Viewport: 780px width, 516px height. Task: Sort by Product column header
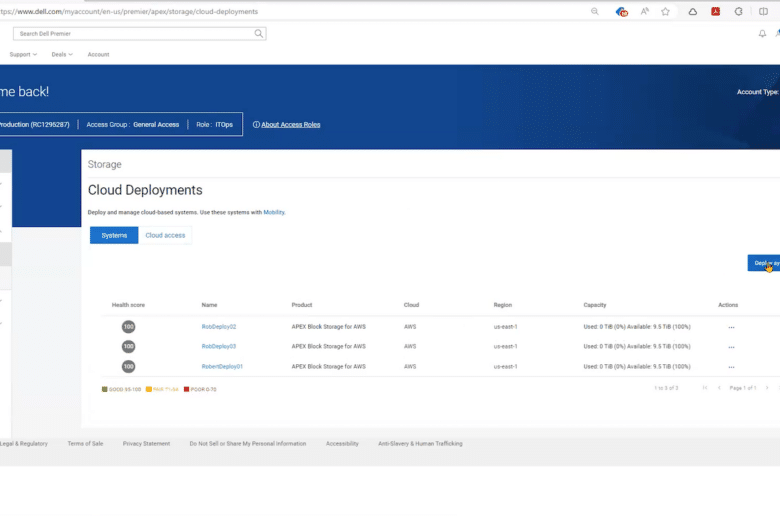(302, 305)
